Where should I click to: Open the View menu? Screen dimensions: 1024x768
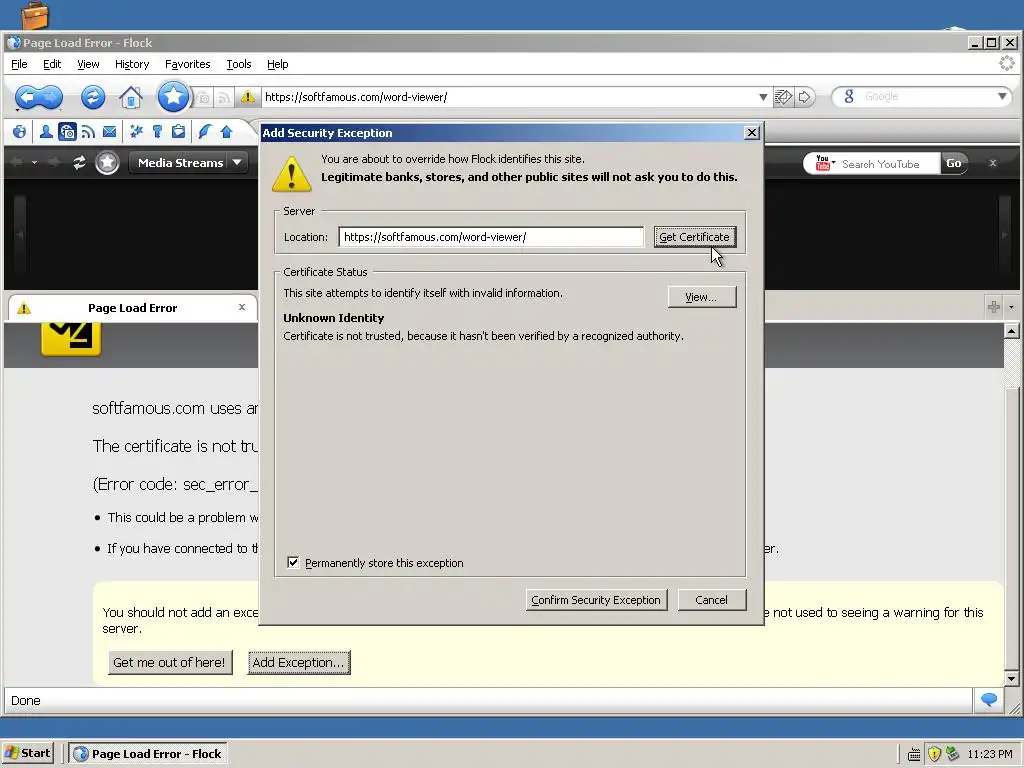click(88, 64)
